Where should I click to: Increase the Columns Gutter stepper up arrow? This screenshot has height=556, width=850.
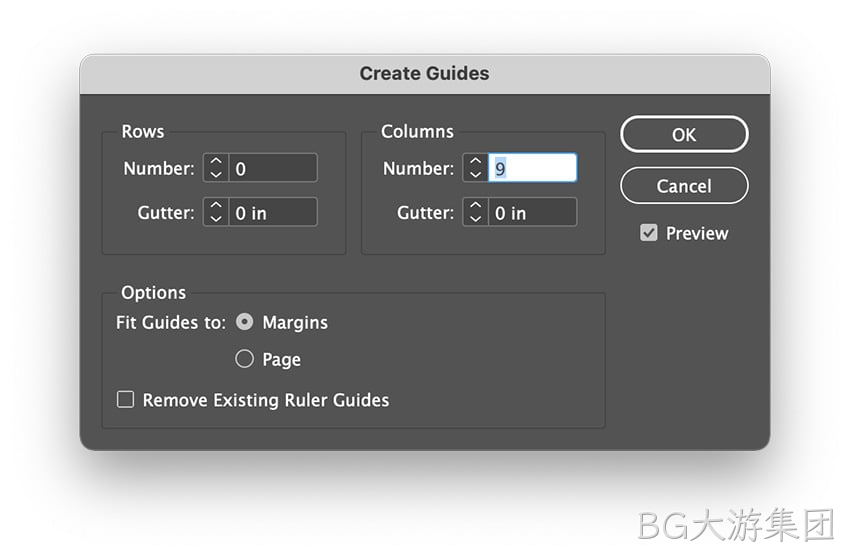475,206
